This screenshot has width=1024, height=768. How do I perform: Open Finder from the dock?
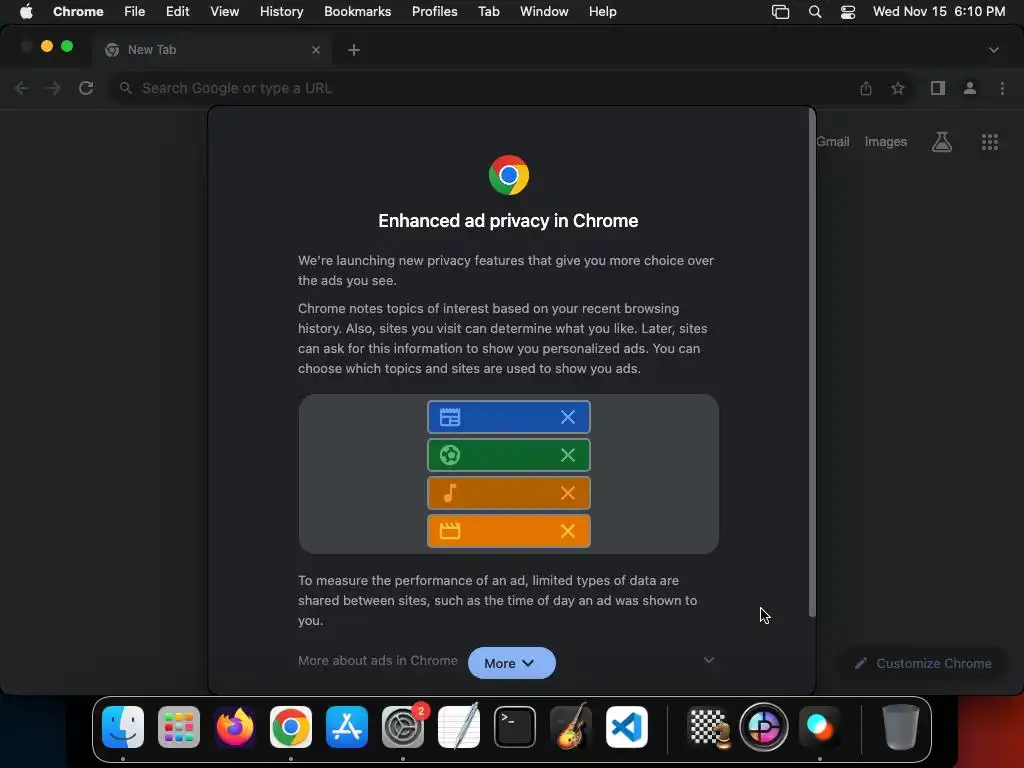(123, 727)
